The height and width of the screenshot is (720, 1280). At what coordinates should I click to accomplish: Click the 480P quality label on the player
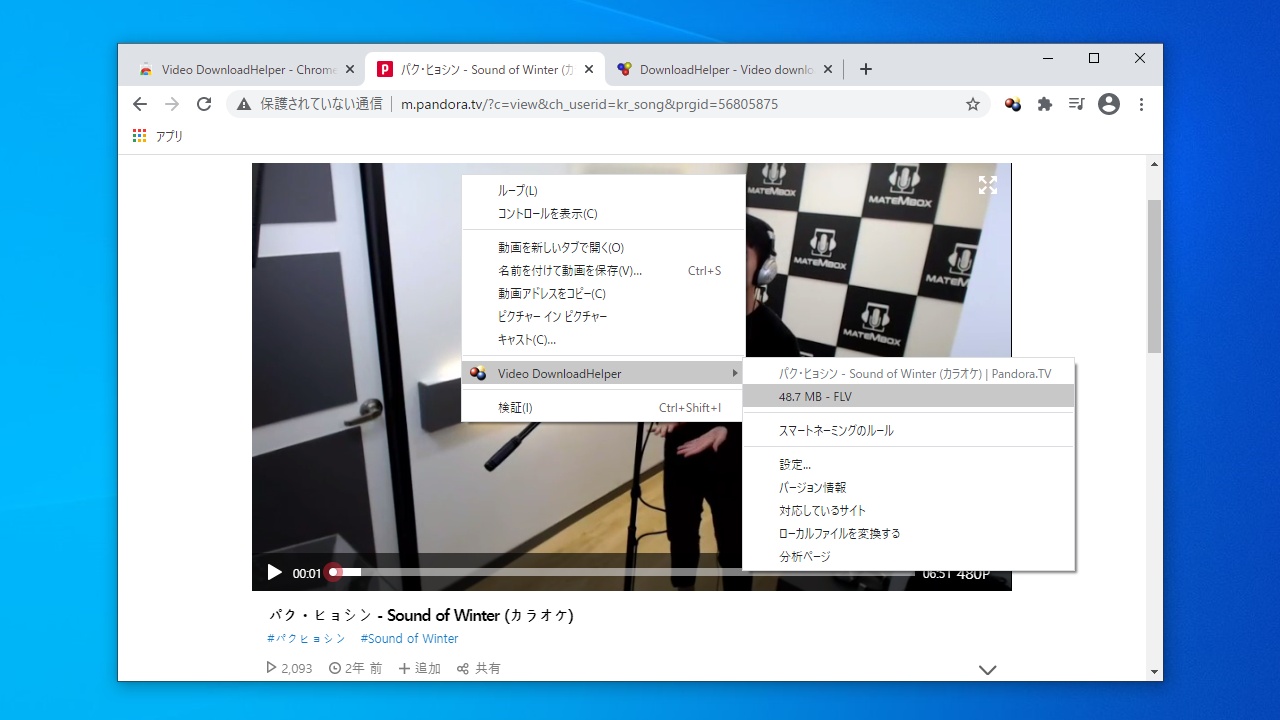[x=973, y=574]
